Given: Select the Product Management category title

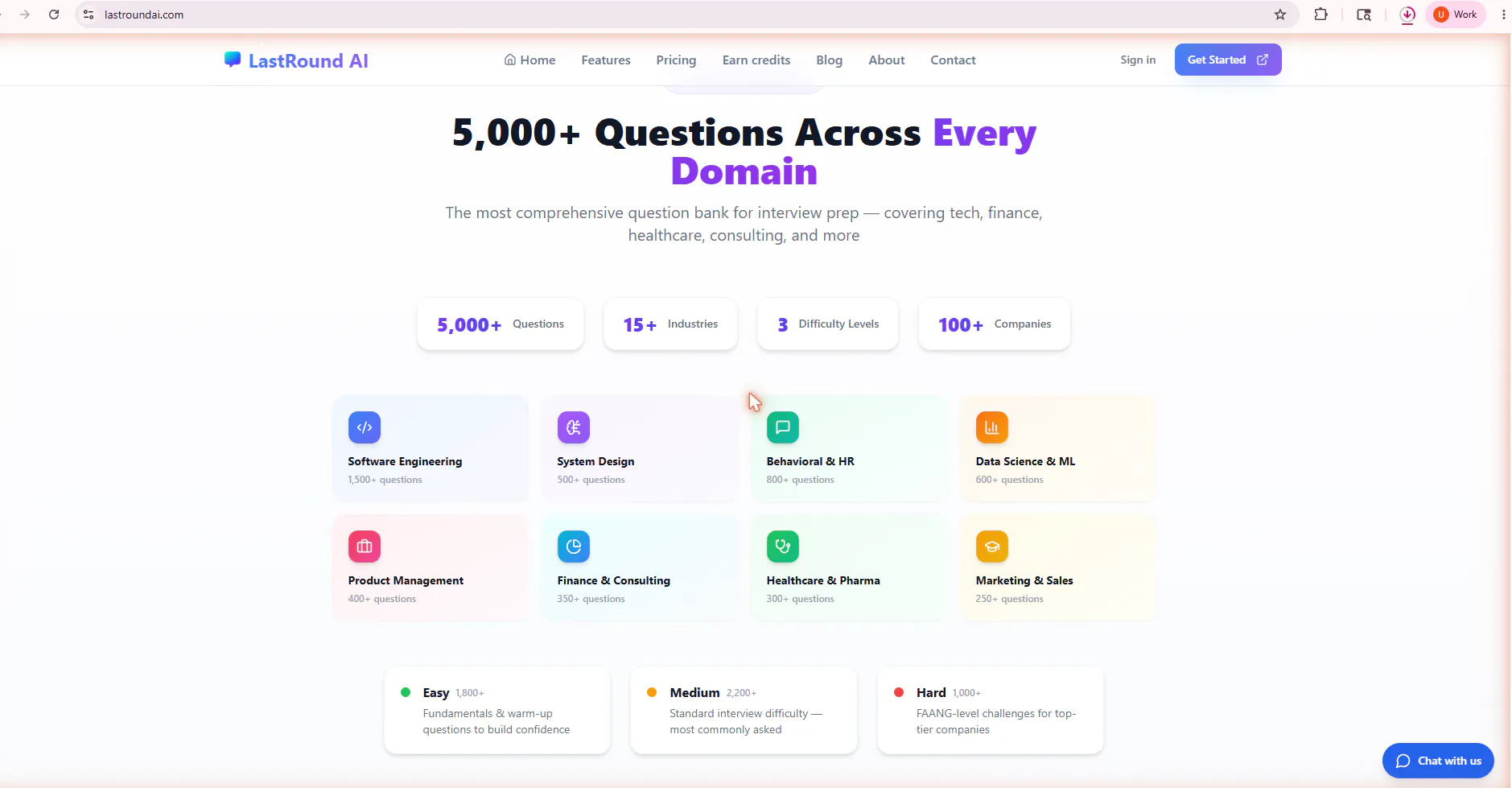Looking at the screenshot, I should [406, 580].
